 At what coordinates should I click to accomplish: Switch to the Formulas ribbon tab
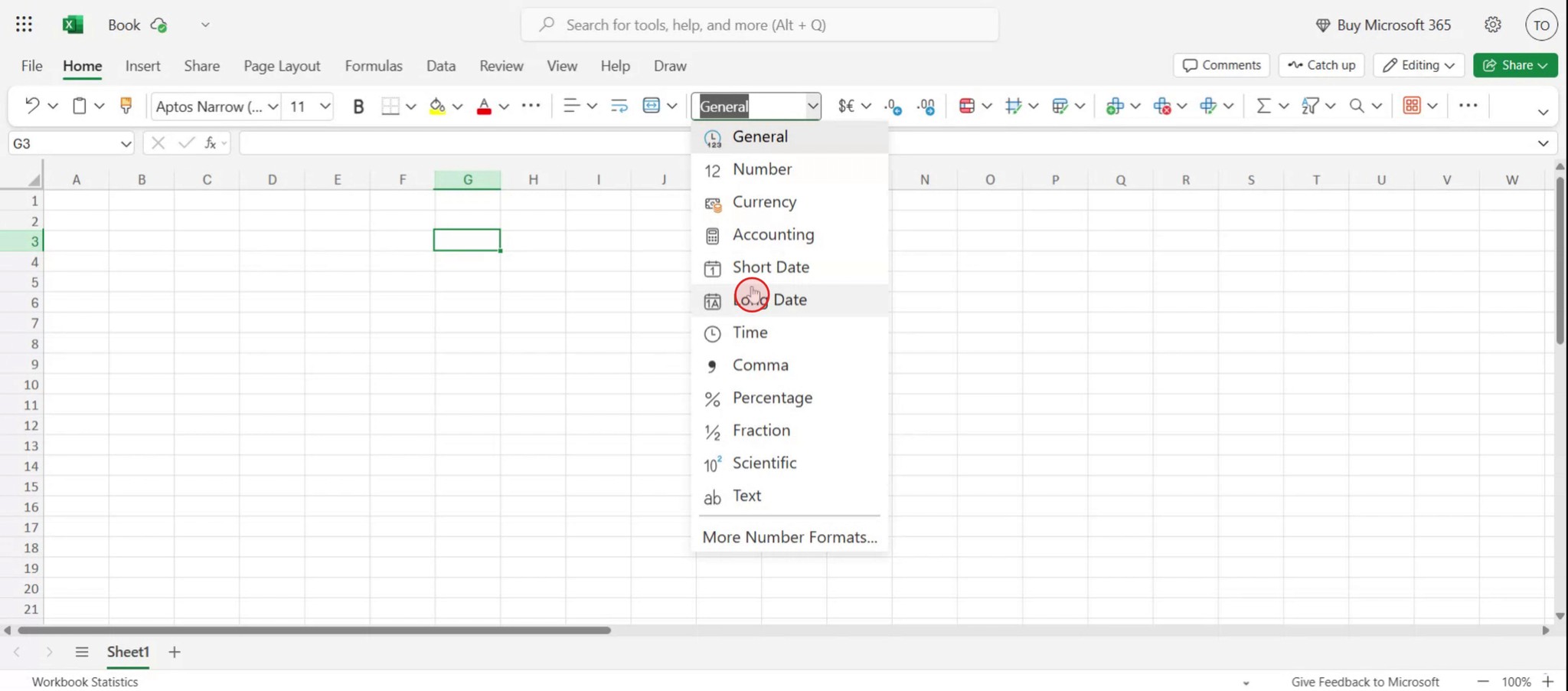pyautogui.click(x=374, y=66)
